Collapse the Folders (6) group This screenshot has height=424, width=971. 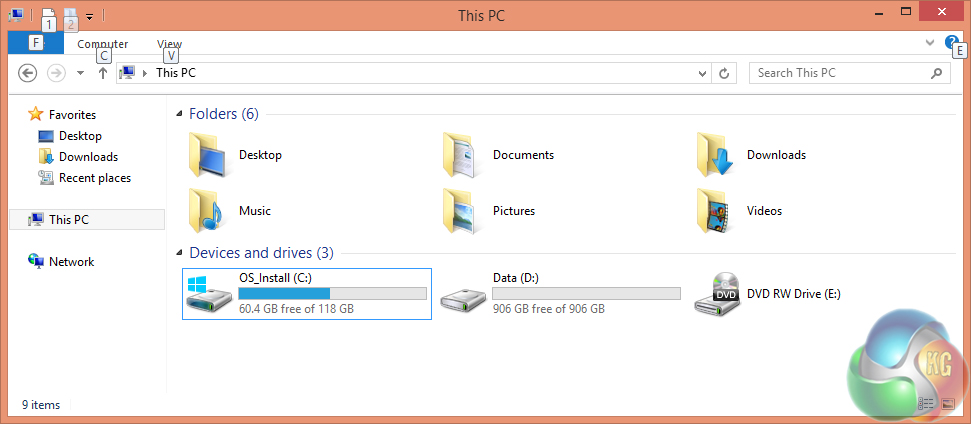[x=180, y=114]
